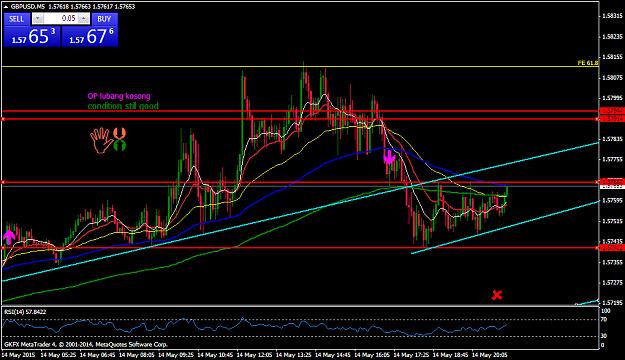
Task: Click the '14 May 13:25' time axis label
Action: 294,355
